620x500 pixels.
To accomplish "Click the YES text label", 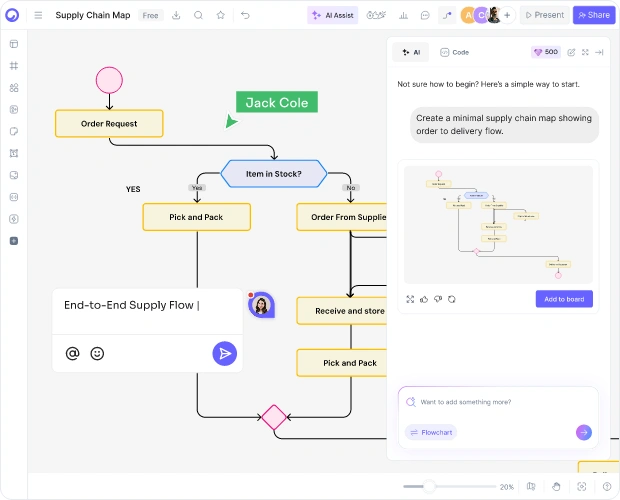I will (x=133, y=189).
